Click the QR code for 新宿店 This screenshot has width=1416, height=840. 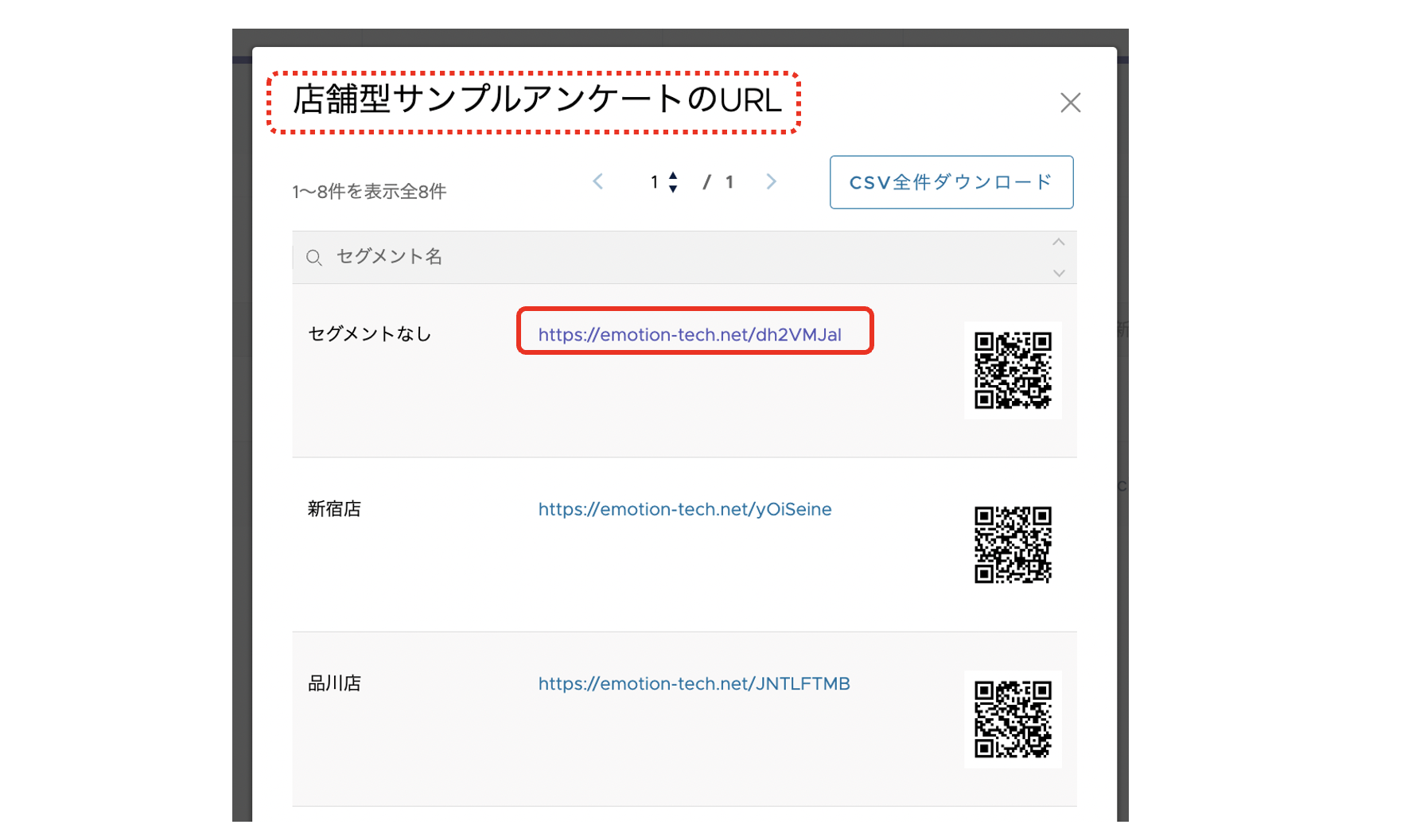coord(1013,545)
